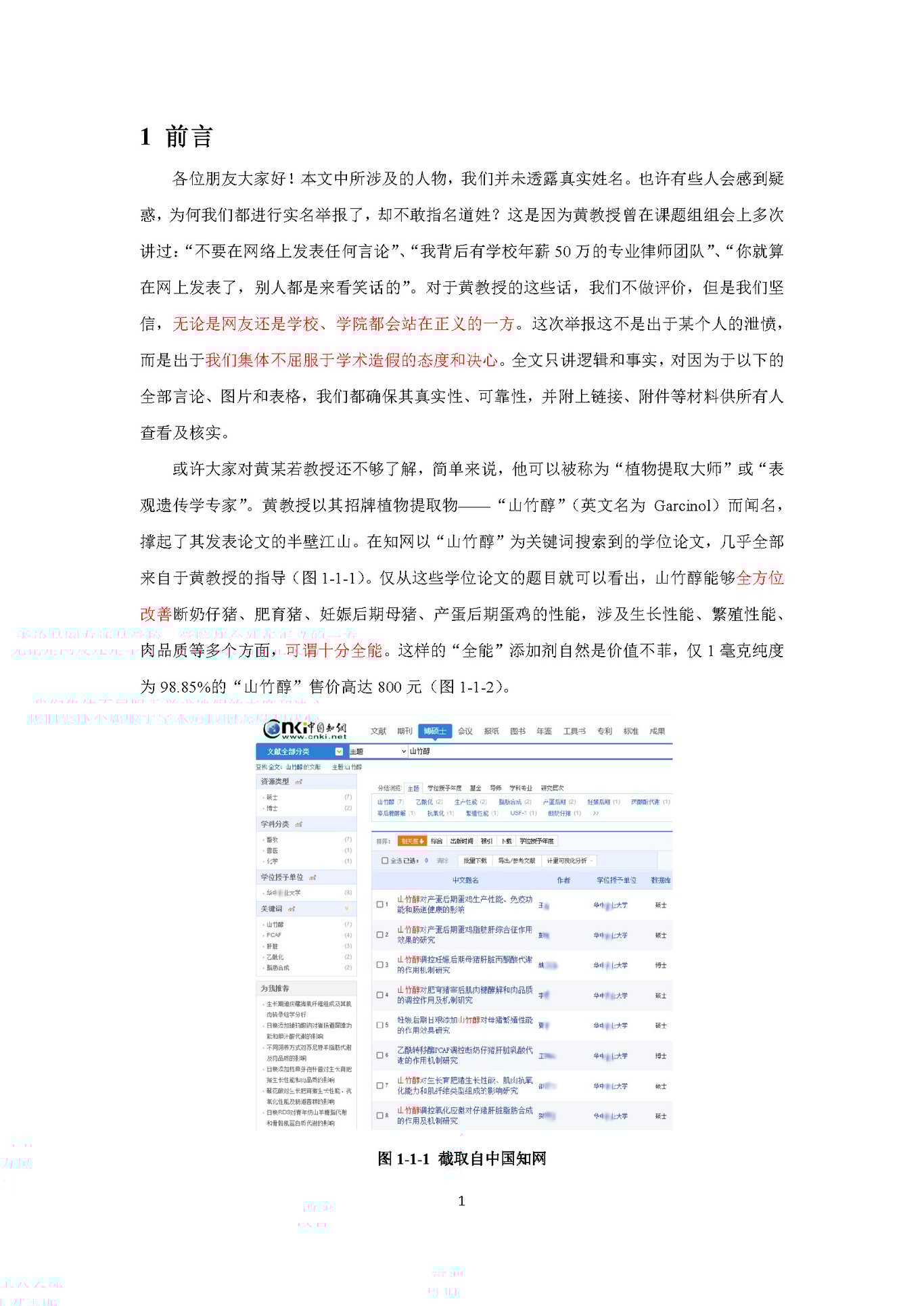
Task: Collapse the 关键词 section chevron
Action: click(347, 909)
